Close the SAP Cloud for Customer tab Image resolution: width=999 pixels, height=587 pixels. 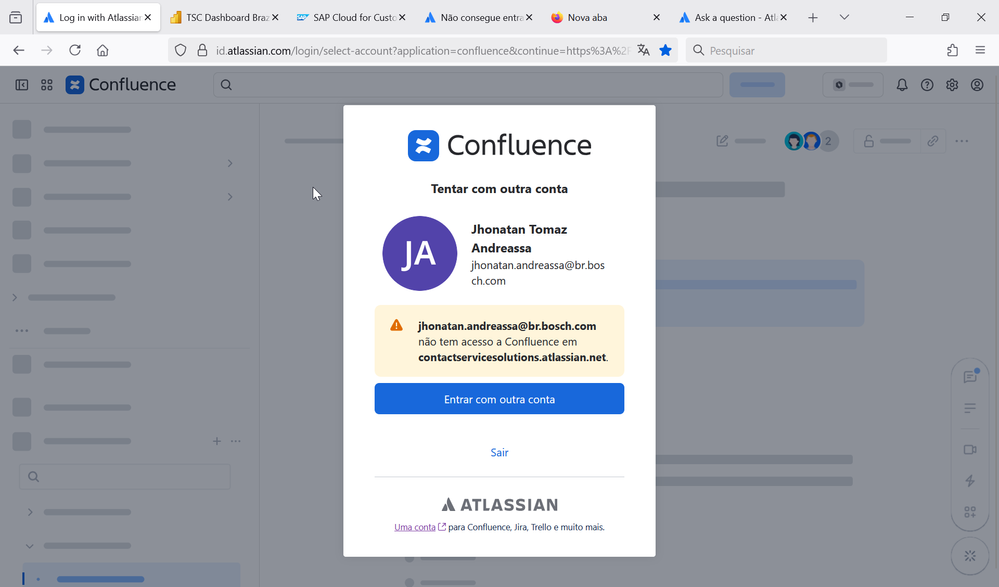[402, 18]
